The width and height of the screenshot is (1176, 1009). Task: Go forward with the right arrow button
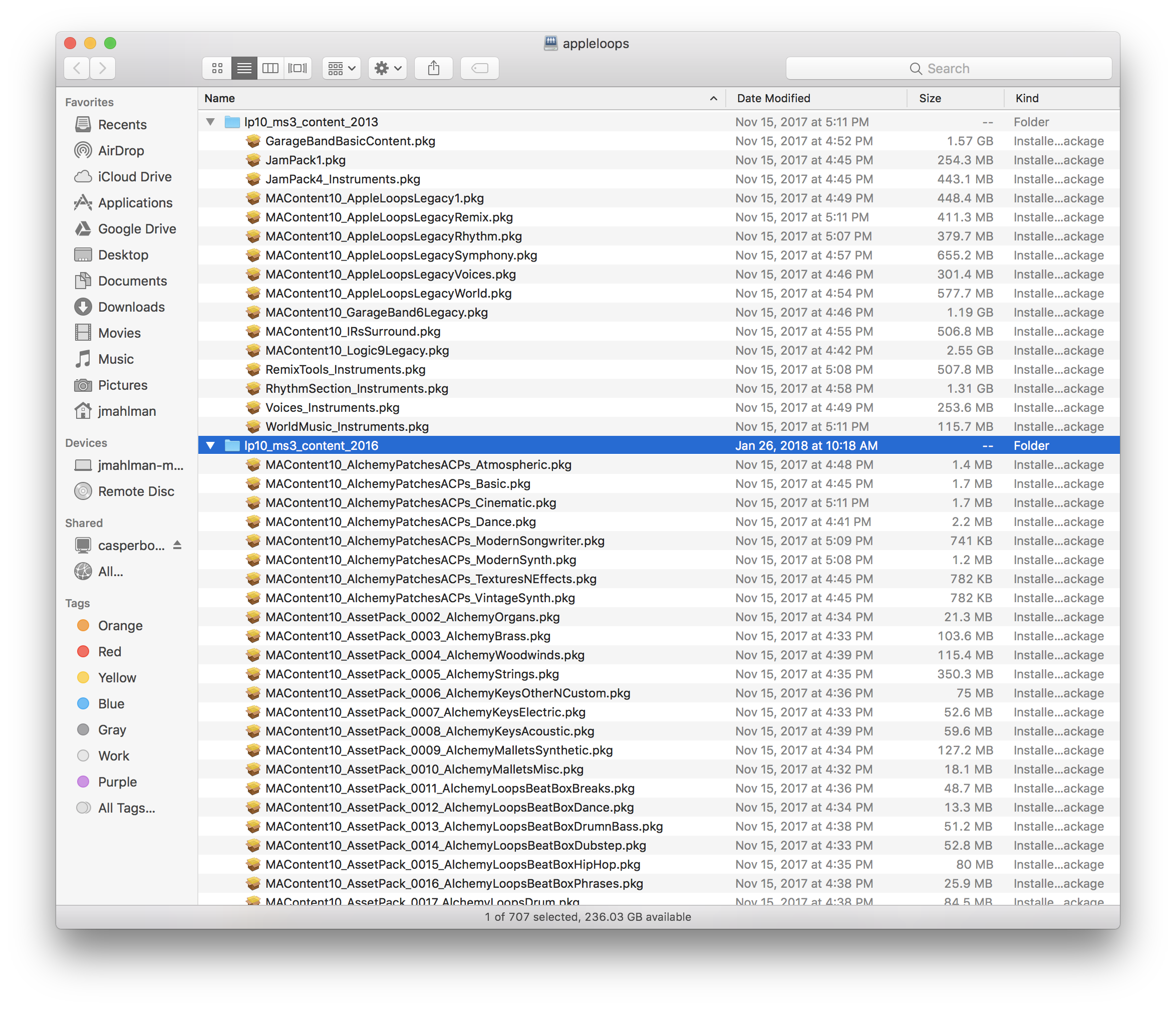(x=103, y=69)
